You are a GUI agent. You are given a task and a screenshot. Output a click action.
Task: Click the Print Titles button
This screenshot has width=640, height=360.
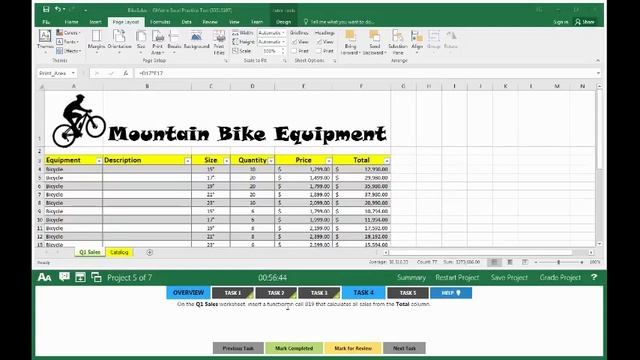tap(219, 42)
